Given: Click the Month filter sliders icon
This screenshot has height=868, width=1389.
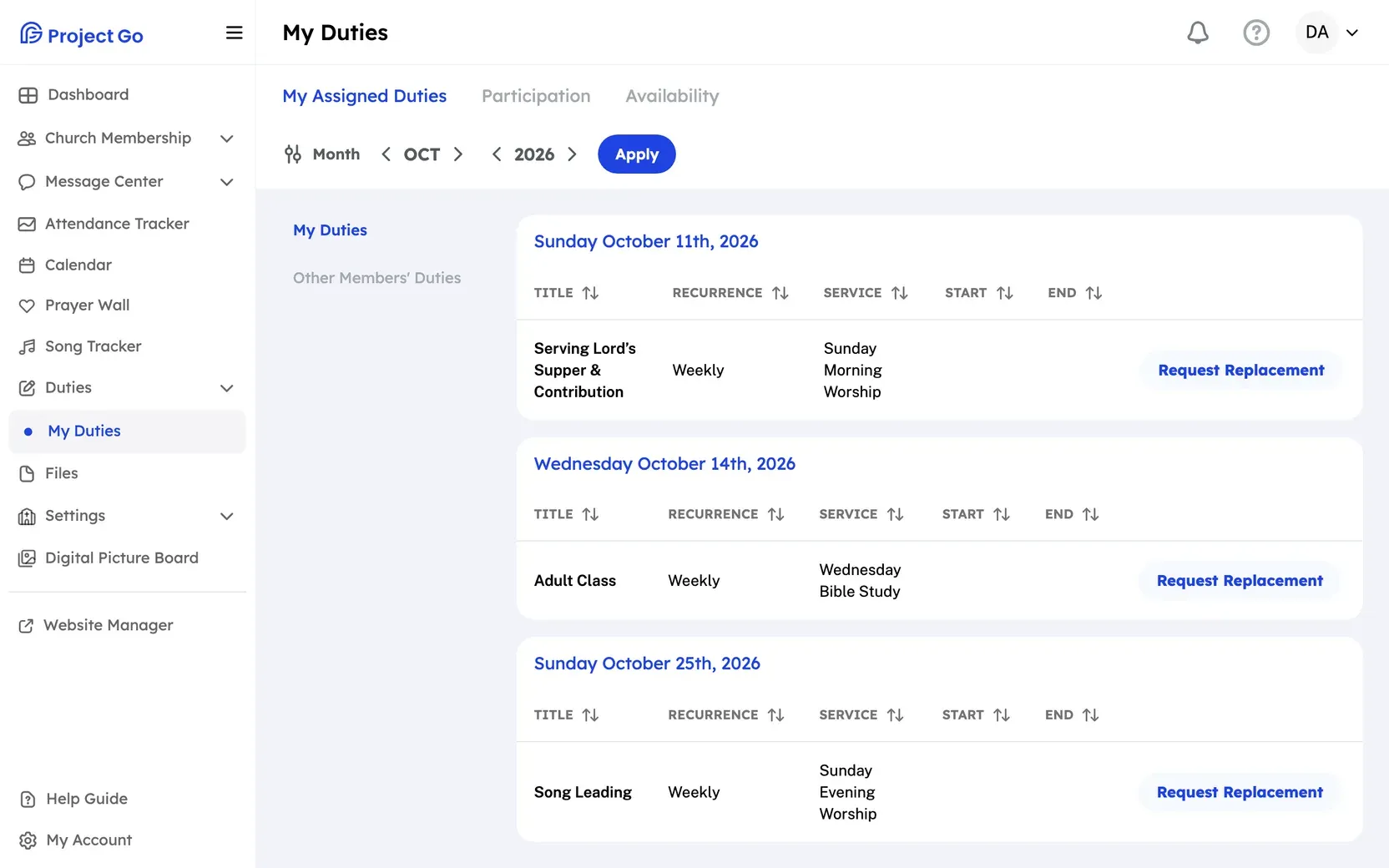Looking at the screenshot, I should pyautogui.click(x=293, y=154).
